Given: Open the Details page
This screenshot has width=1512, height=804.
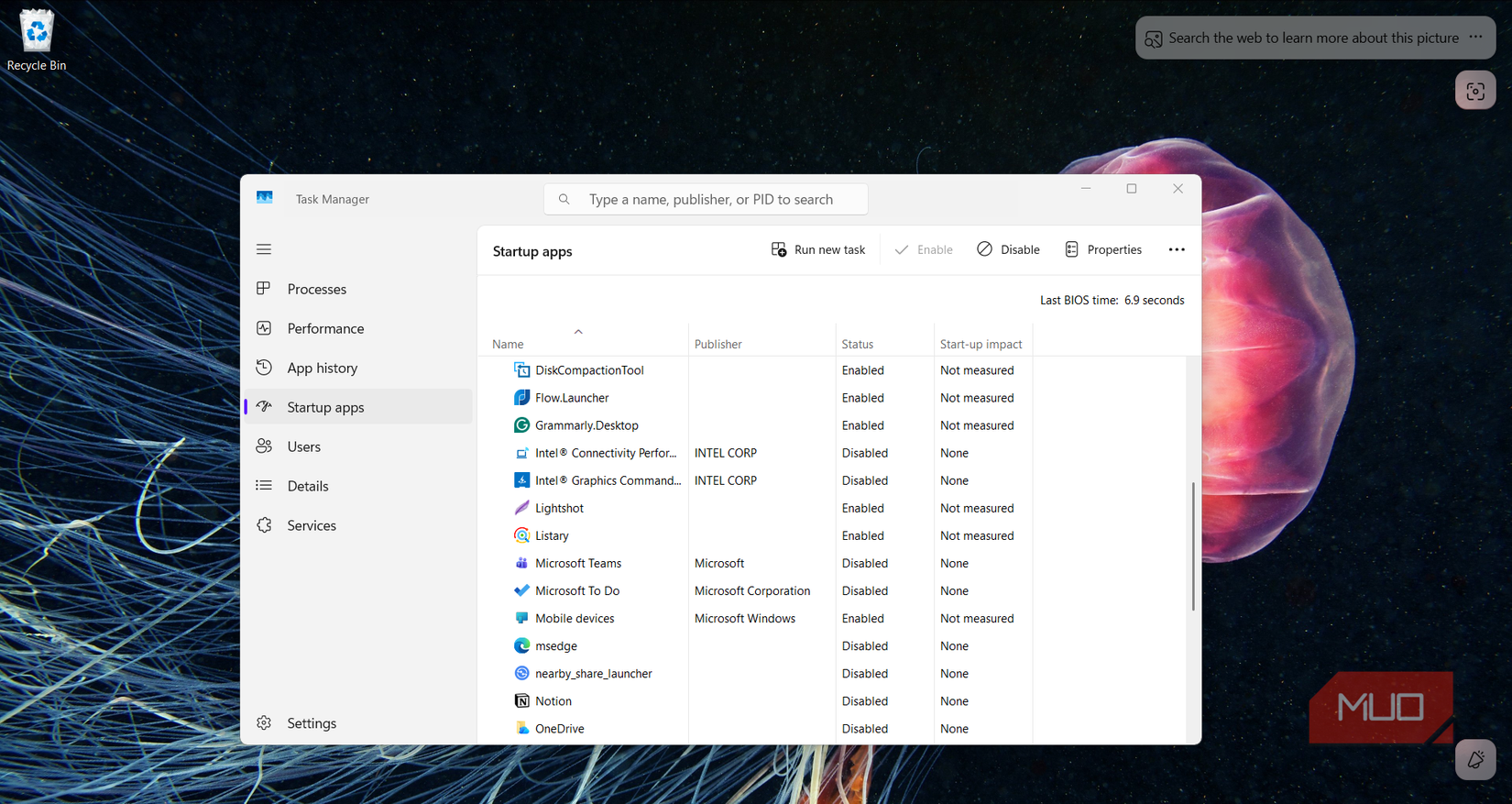Looking at the screenshot, I should [358, 486].
